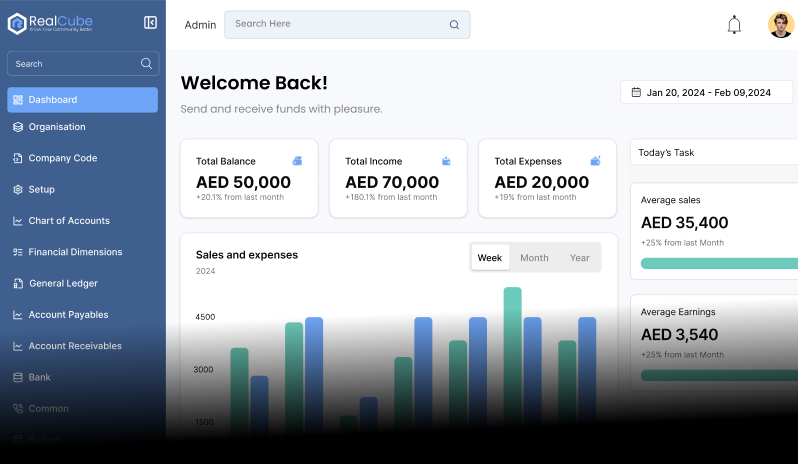Switch chart to Month view
The image size is (798, 464).
pyautogui.click(x=534, y=258)
